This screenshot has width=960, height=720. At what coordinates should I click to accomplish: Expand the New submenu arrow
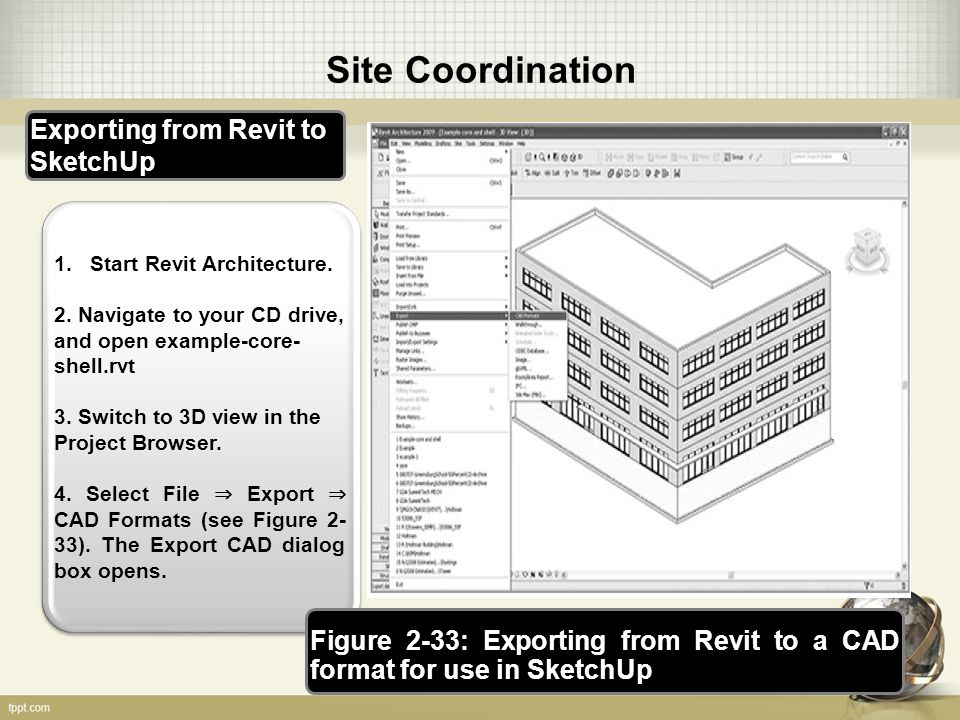tap(506, 152)
